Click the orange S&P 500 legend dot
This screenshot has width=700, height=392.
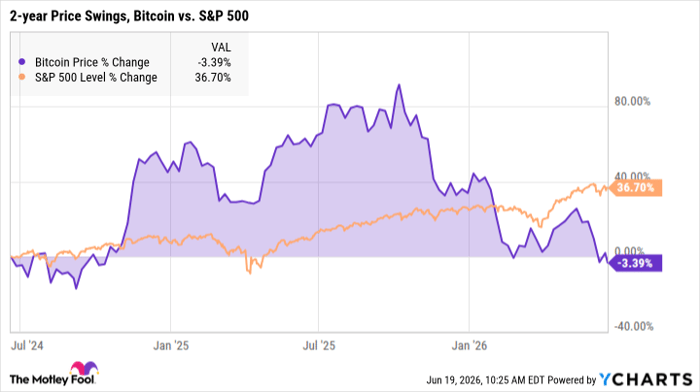22,77
